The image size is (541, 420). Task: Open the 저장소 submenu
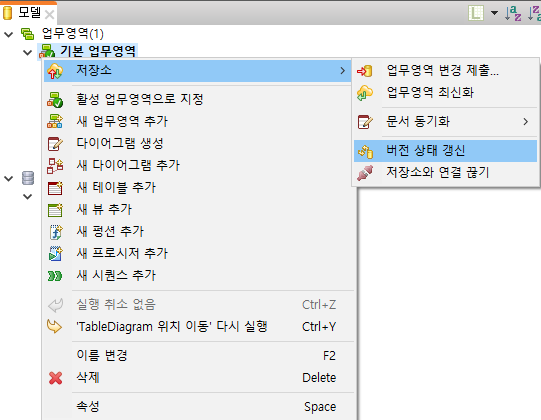coord(198,71)
